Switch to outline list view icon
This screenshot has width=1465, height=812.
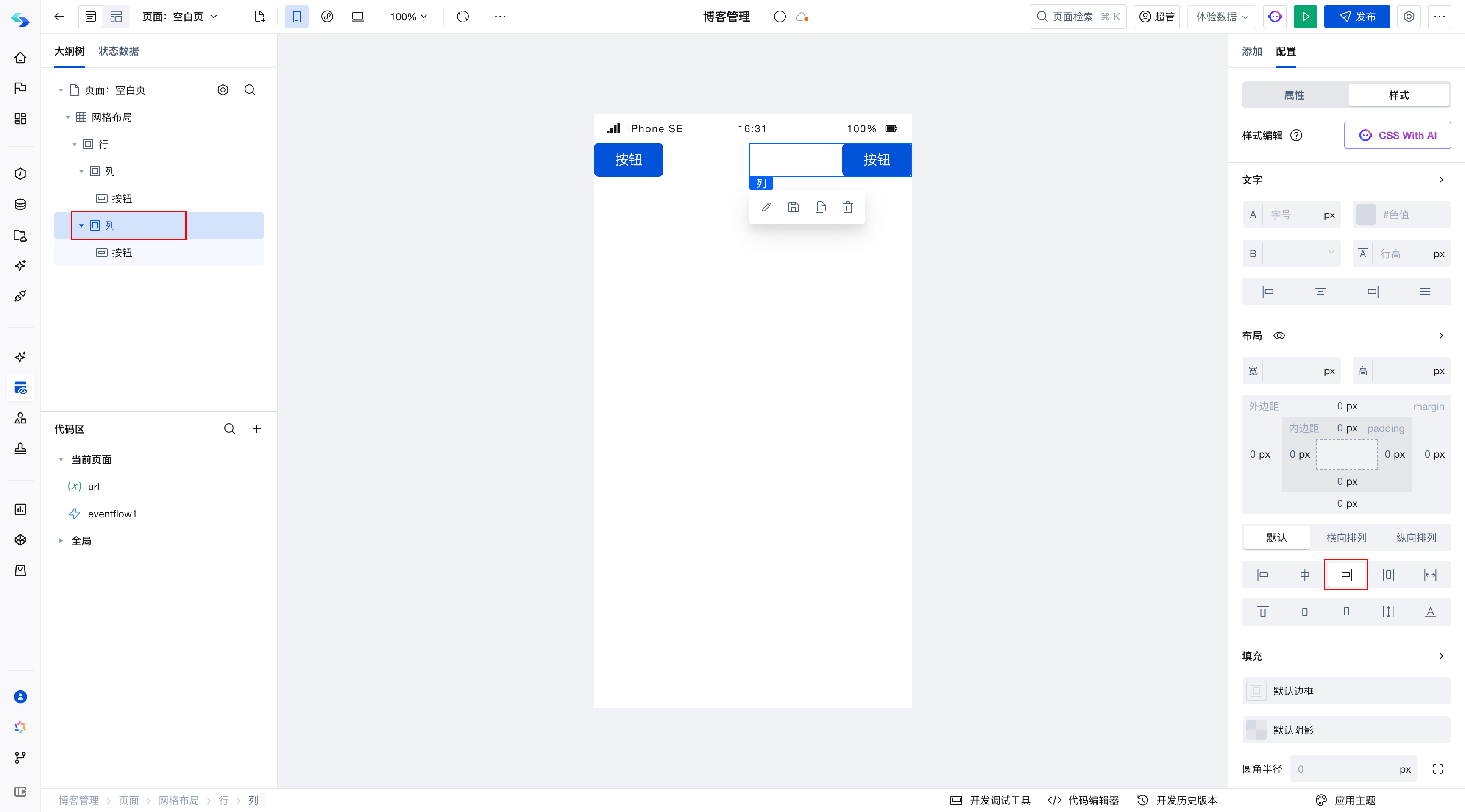[90, 17]
